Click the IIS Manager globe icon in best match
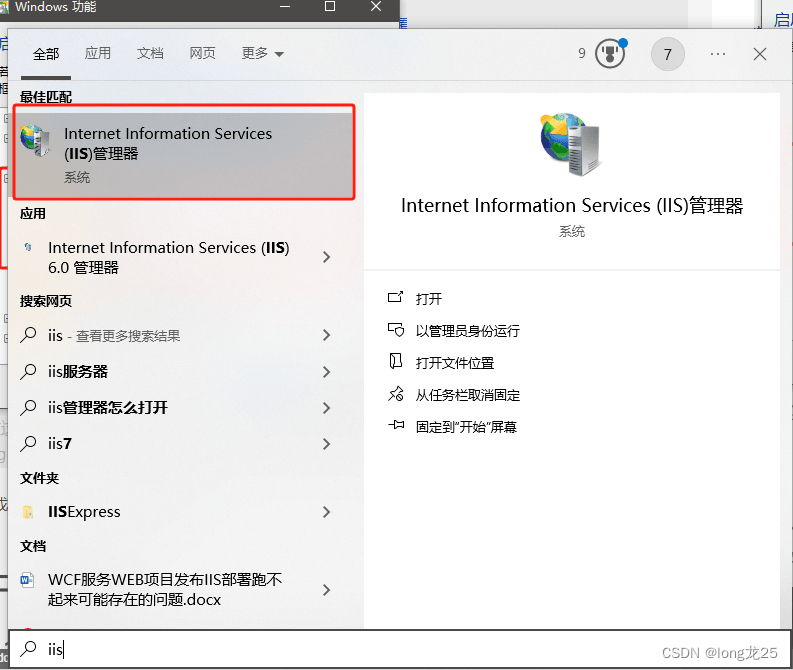 point(36,140)
